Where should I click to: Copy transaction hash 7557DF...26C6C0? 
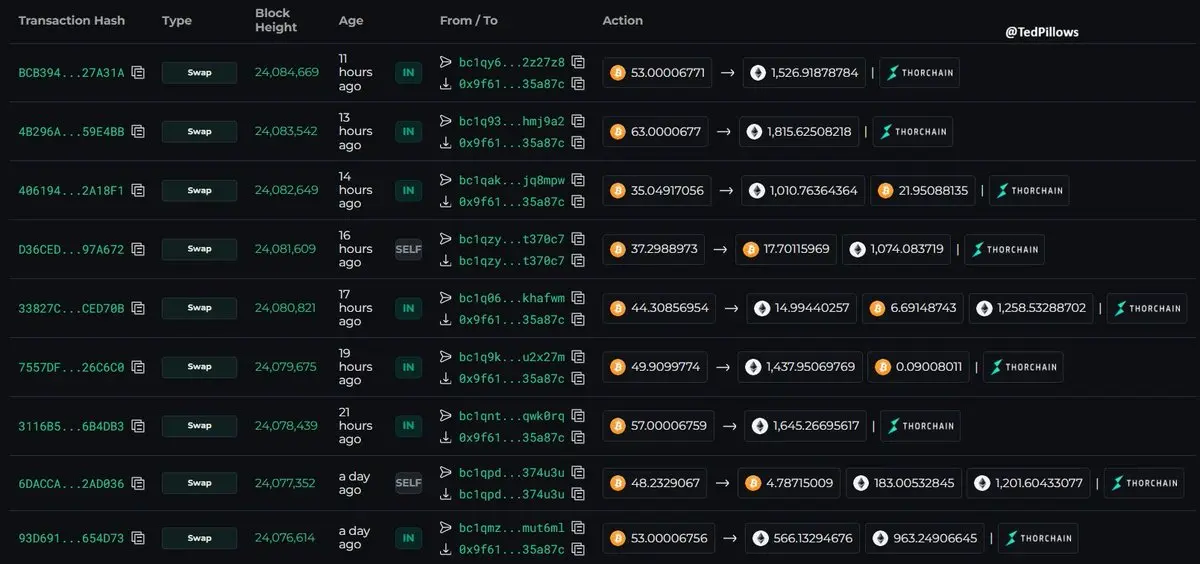click(138, 368)
